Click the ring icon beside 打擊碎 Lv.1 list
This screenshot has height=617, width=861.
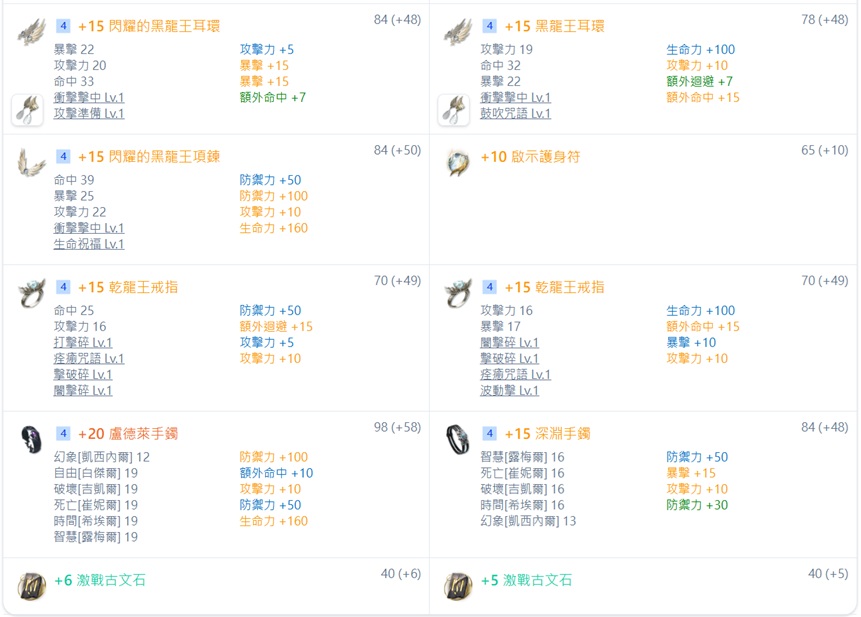pos(31,293)
